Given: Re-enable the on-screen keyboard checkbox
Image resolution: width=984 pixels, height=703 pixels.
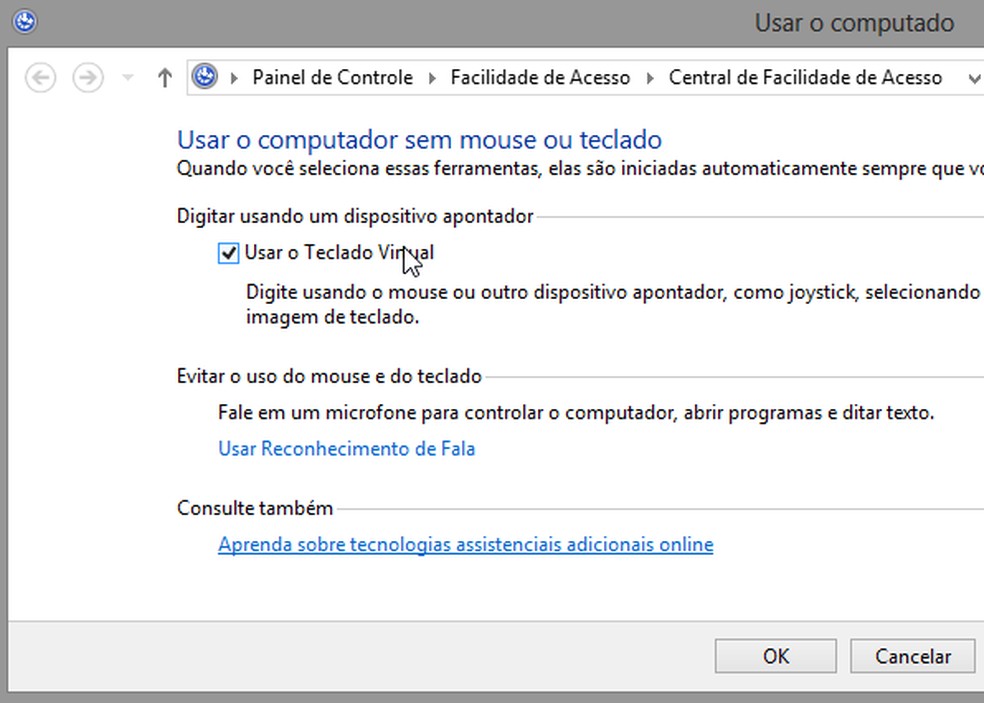Looking at the screenshot, I should [x=228, y=252].
